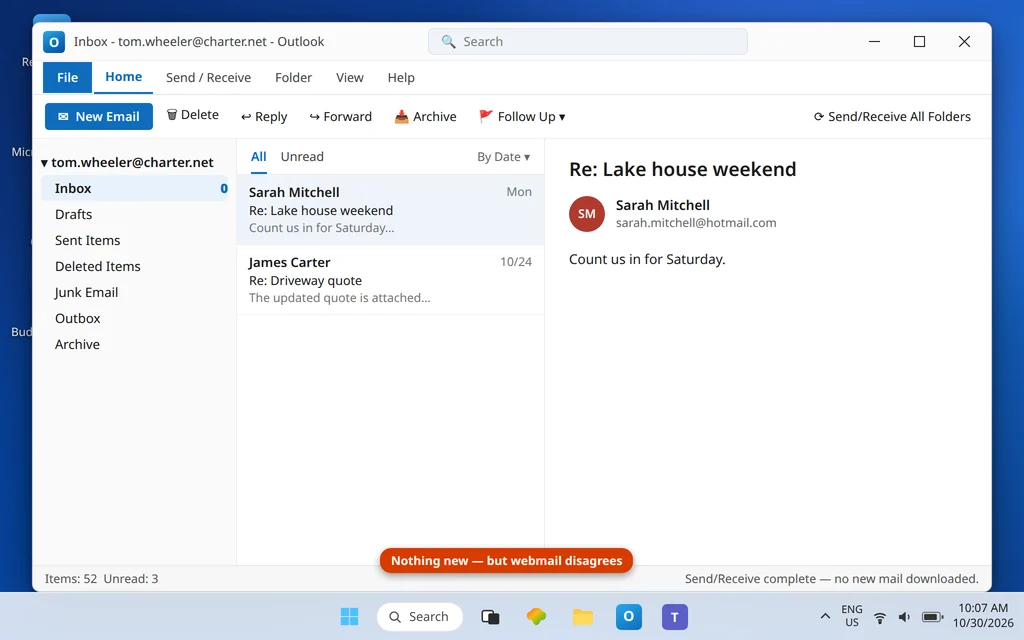Open the Send / Receive tab
The image size is (1024, 640).
[208, 77]
